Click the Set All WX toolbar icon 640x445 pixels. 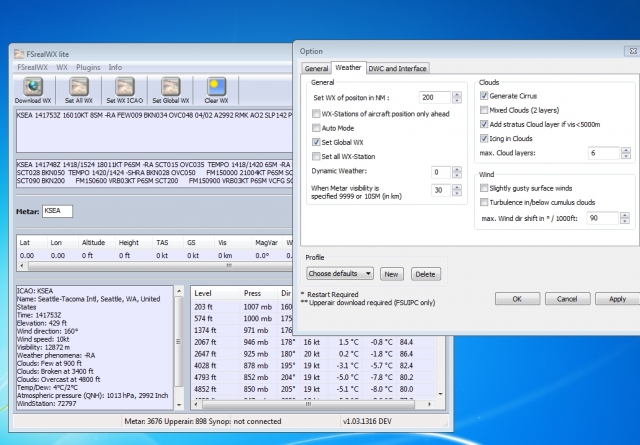[x=79, y=87]
